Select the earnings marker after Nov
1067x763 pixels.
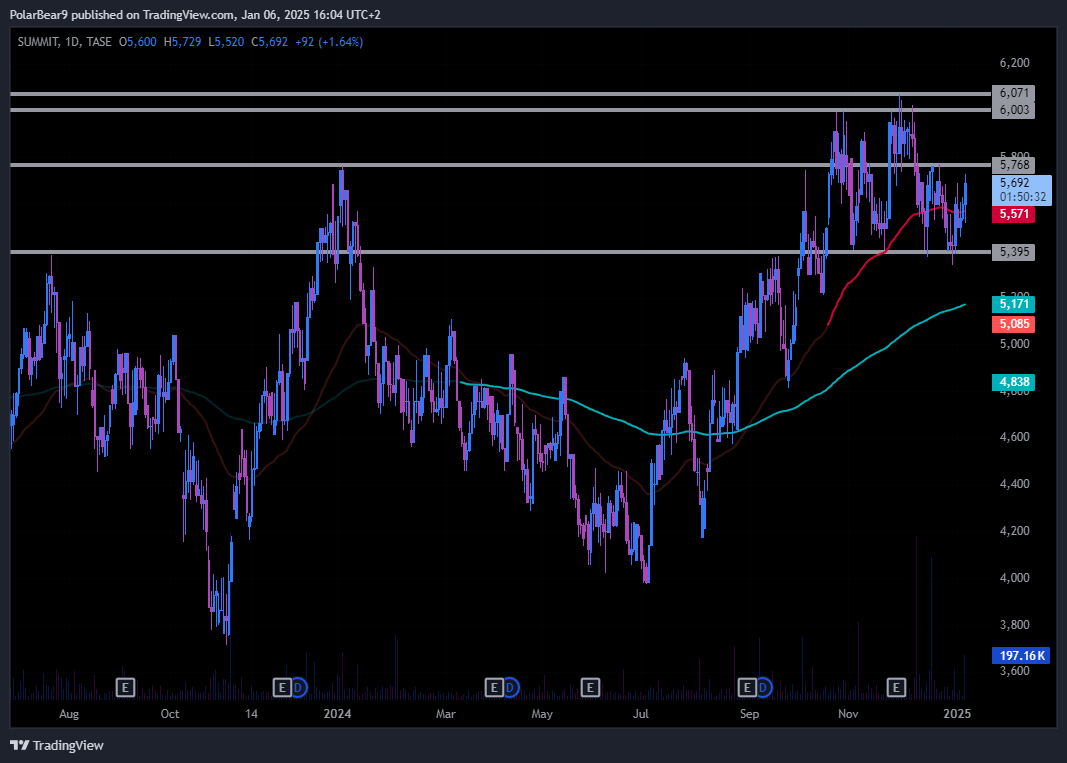(896, 687)
